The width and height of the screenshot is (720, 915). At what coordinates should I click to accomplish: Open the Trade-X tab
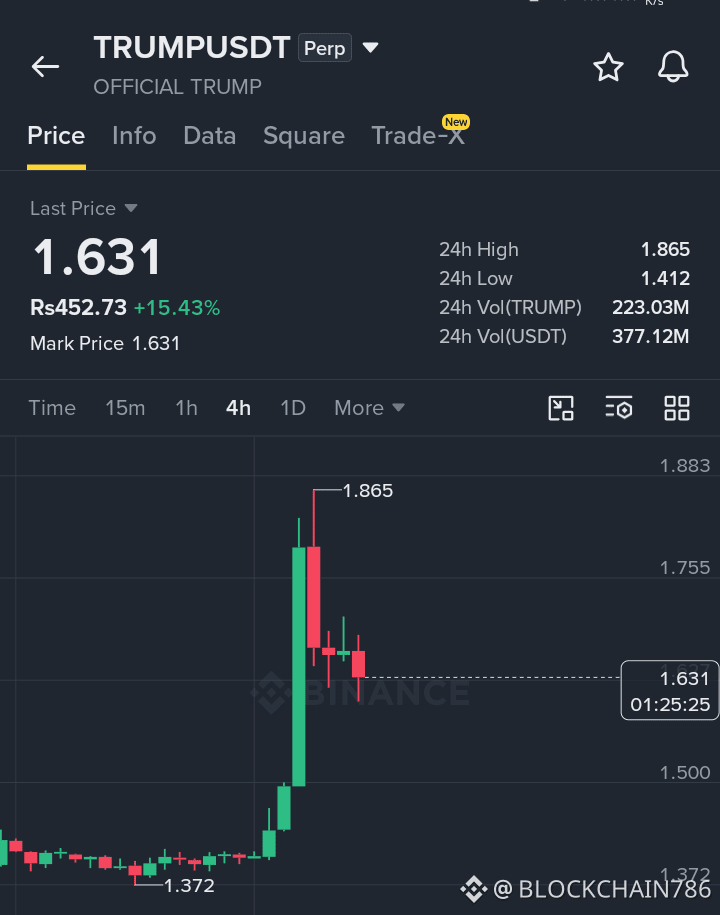click(418, 136)
